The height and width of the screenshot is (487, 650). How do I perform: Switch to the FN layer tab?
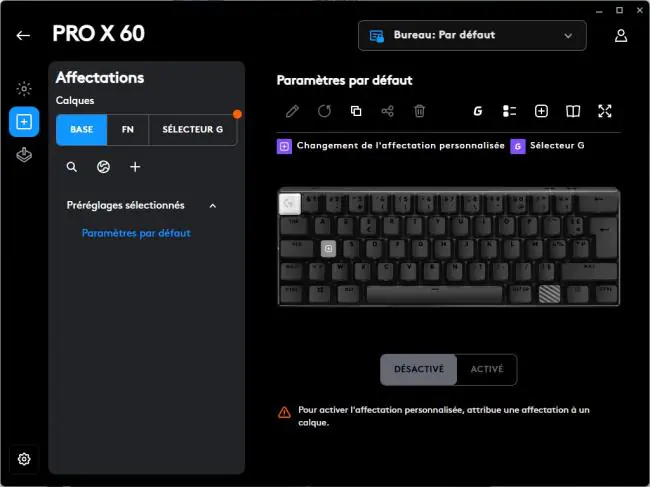coord(128,129)
